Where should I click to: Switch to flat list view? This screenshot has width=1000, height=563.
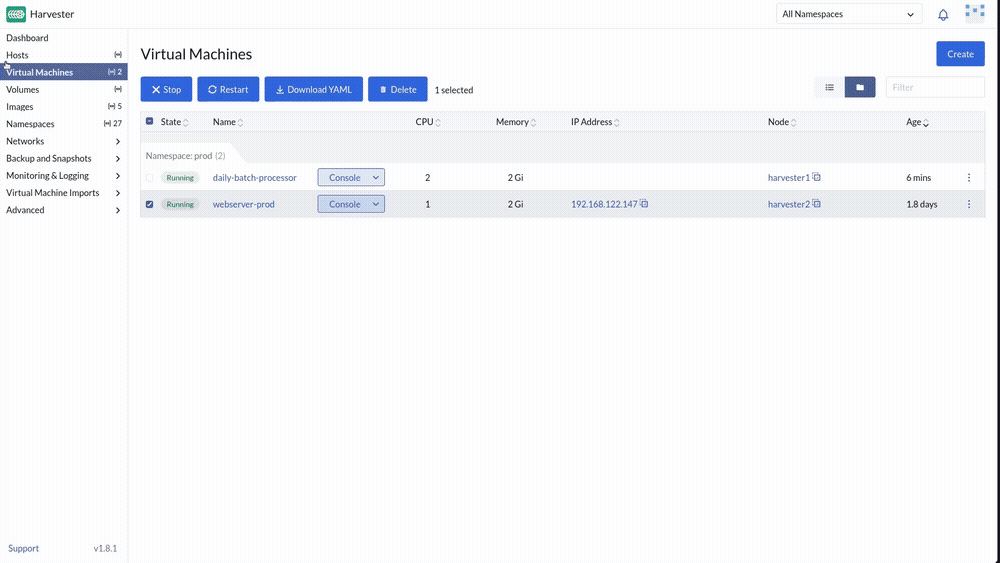click(x=829, y=87)
